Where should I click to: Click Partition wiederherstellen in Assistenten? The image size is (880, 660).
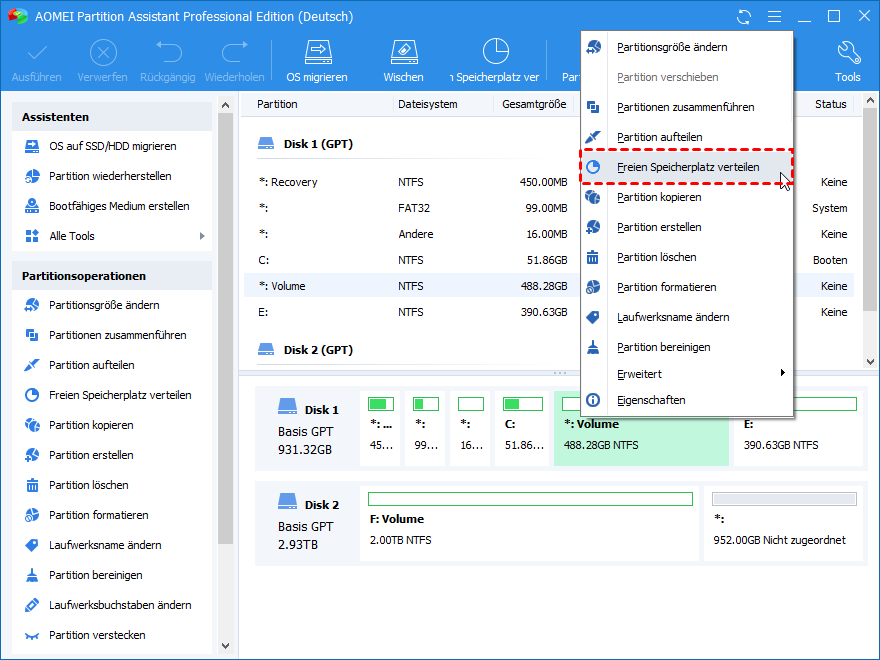pos(109,176)
